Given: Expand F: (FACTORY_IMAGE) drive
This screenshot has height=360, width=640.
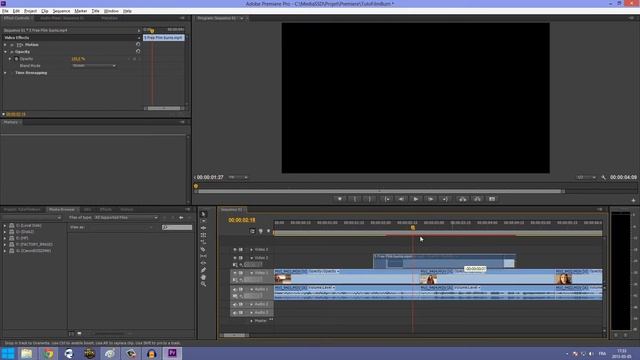Looking at the screenshot, I should 5,244.
